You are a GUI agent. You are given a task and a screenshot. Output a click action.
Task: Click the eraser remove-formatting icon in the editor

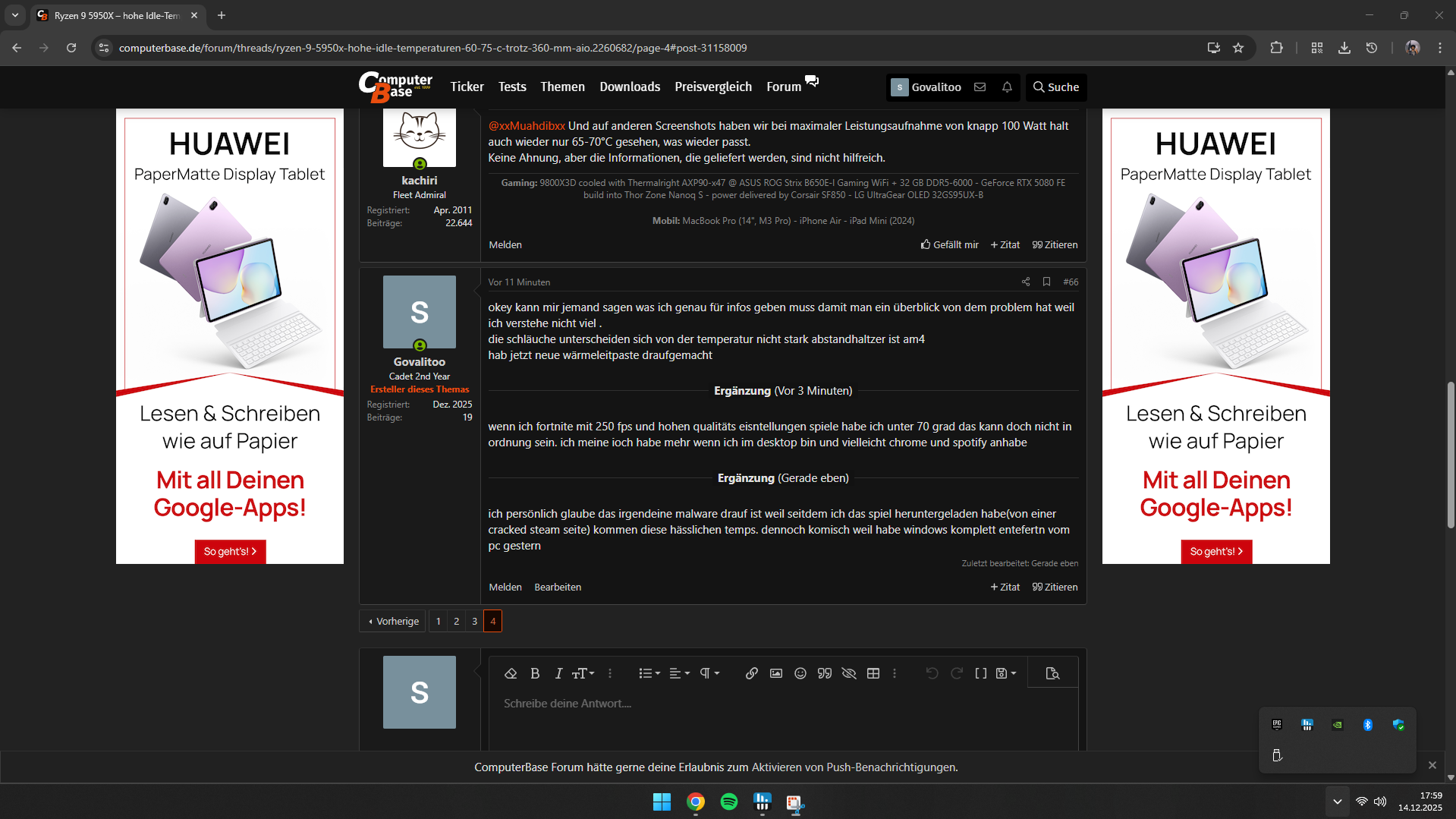(x=511, y=673)
